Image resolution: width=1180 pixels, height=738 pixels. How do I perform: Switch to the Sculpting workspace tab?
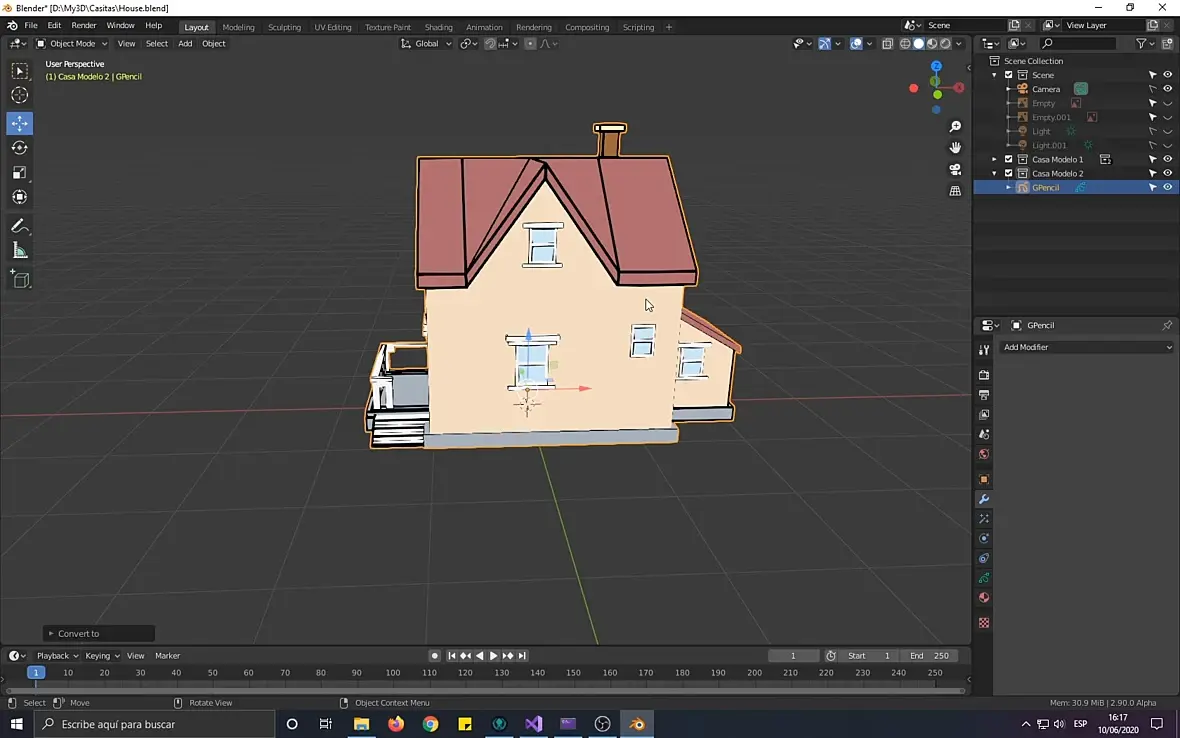(284, 27)
